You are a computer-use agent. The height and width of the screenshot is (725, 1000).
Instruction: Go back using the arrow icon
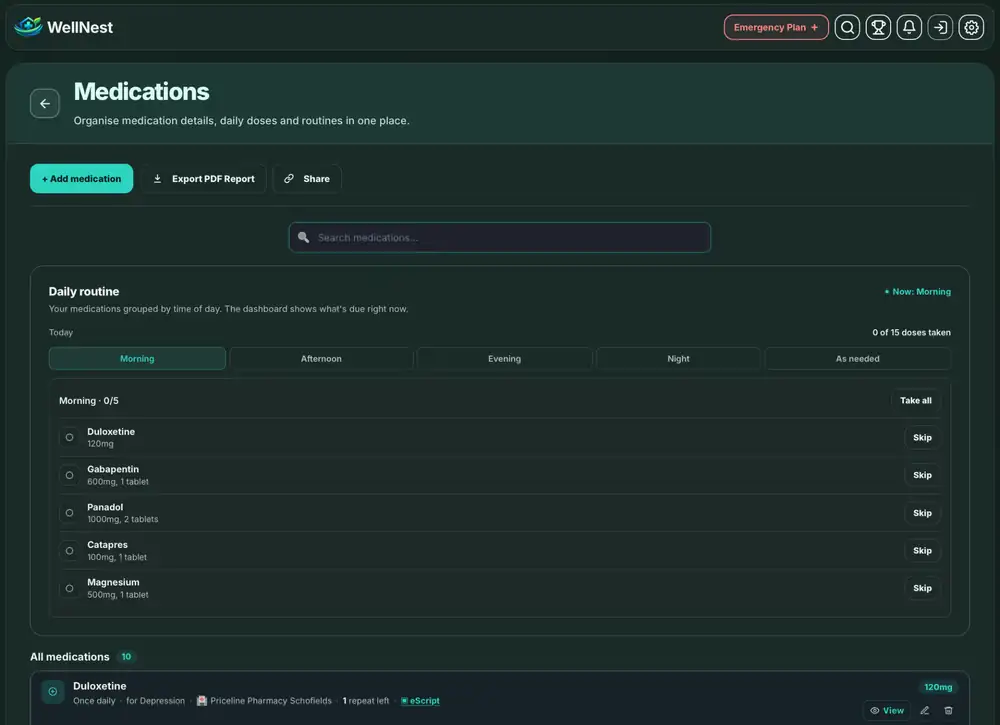pos(45,103)
